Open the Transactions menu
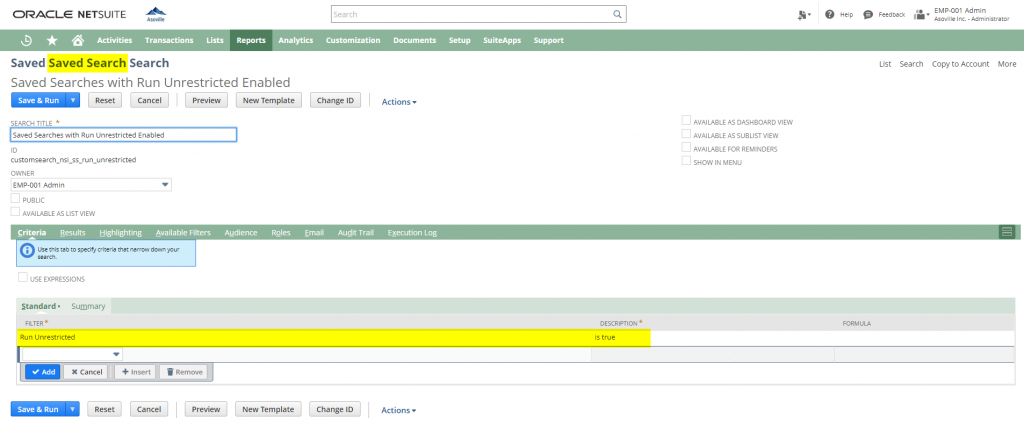The height and width of the screenshot is (425, 1024). (x=169, y=40)
